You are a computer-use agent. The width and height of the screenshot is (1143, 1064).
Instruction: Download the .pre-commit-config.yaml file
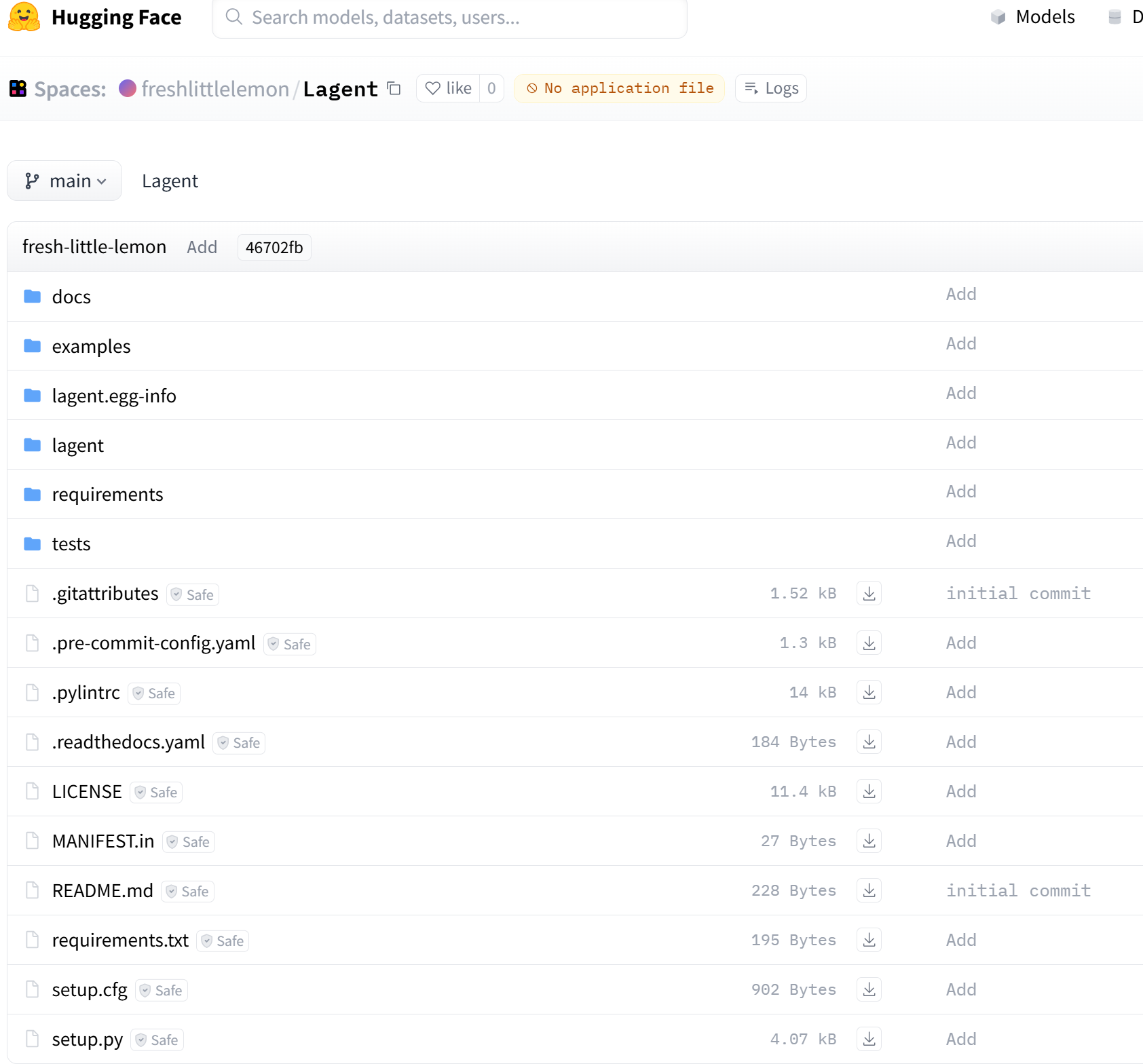(x=869, y=643)
